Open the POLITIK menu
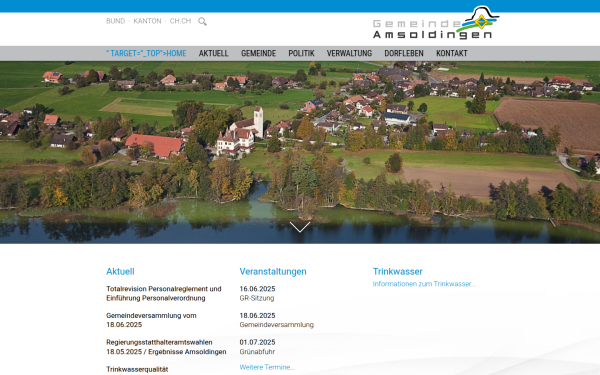The width and height of the screenshot is (600, 375). [301, 53]
